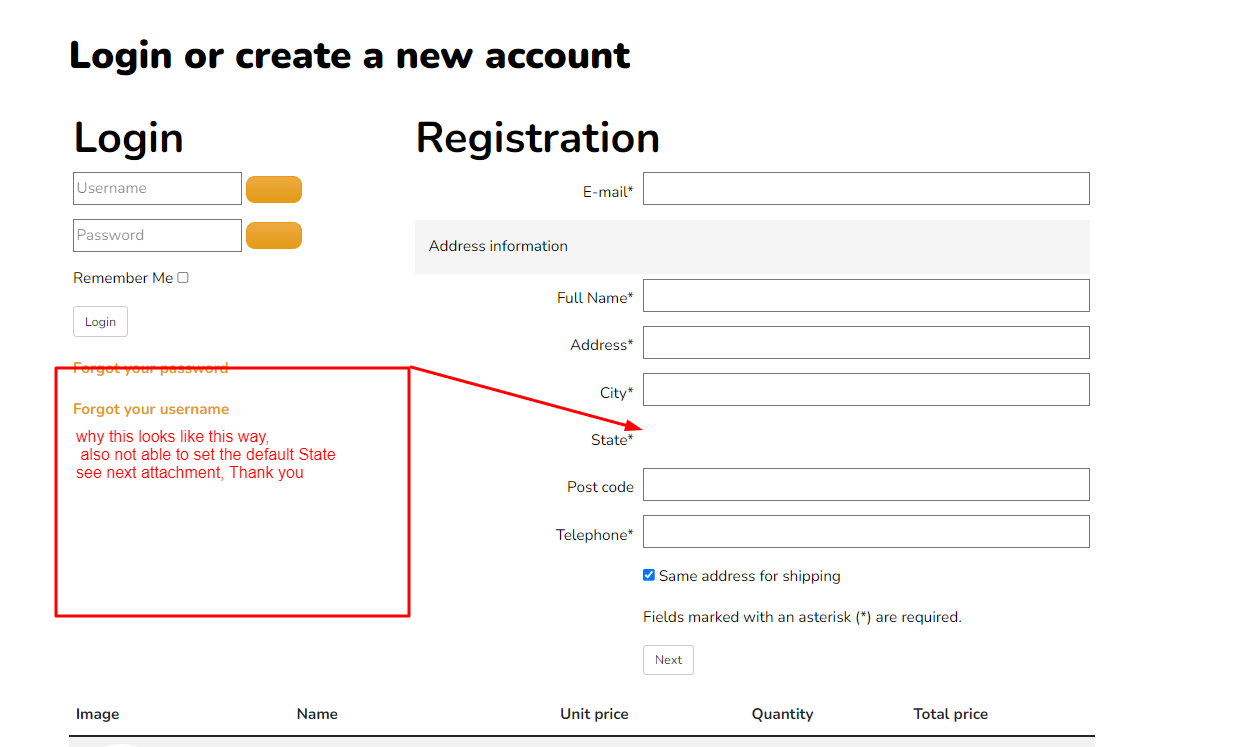Place the cursor in the City field
The image size is (1257, 747).
click(x=866, y=390)
